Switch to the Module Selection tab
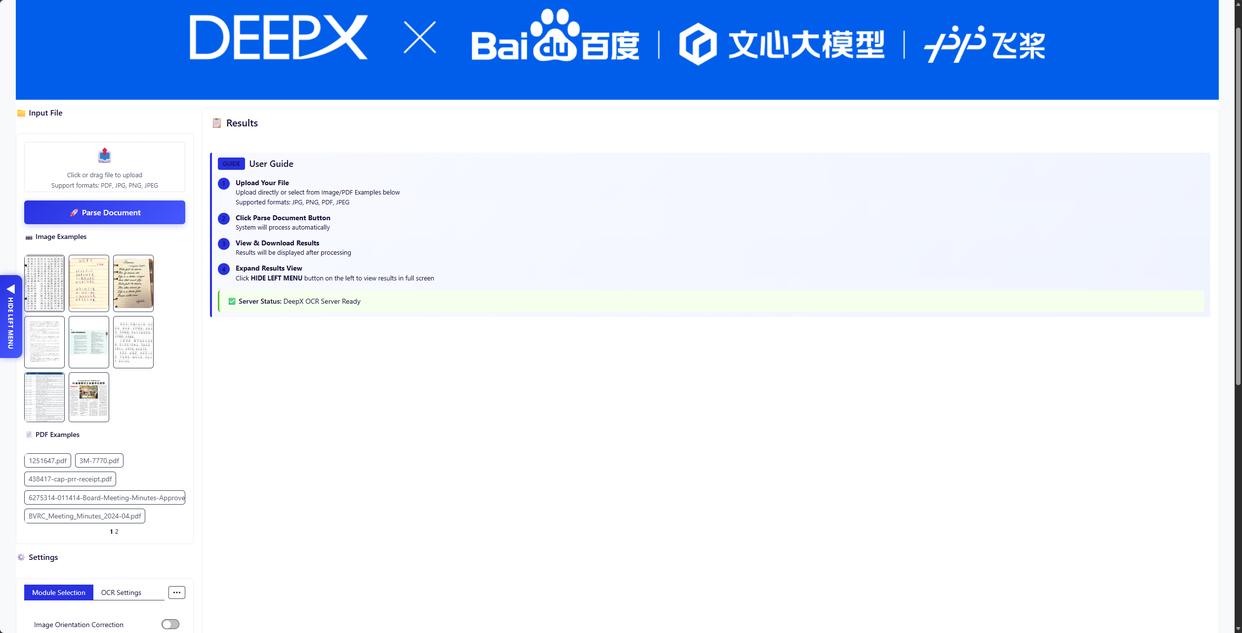This screenshot has height=633, width=1242. (58, 592)
